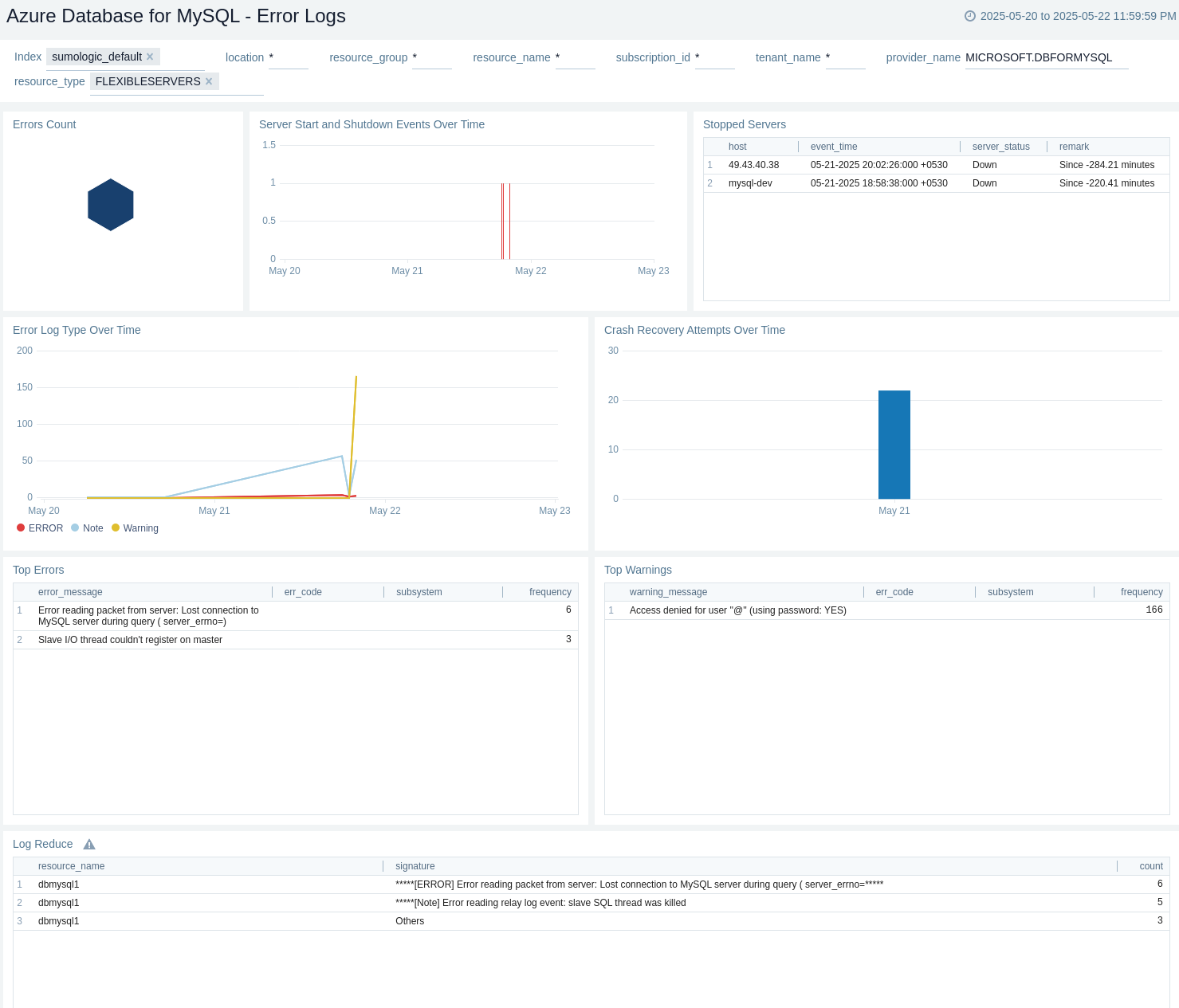
Task: Edit the provider_name MICROSOFT.DBFORMYSQL field
Action: pyautogui.click(x=1047, y=57)
